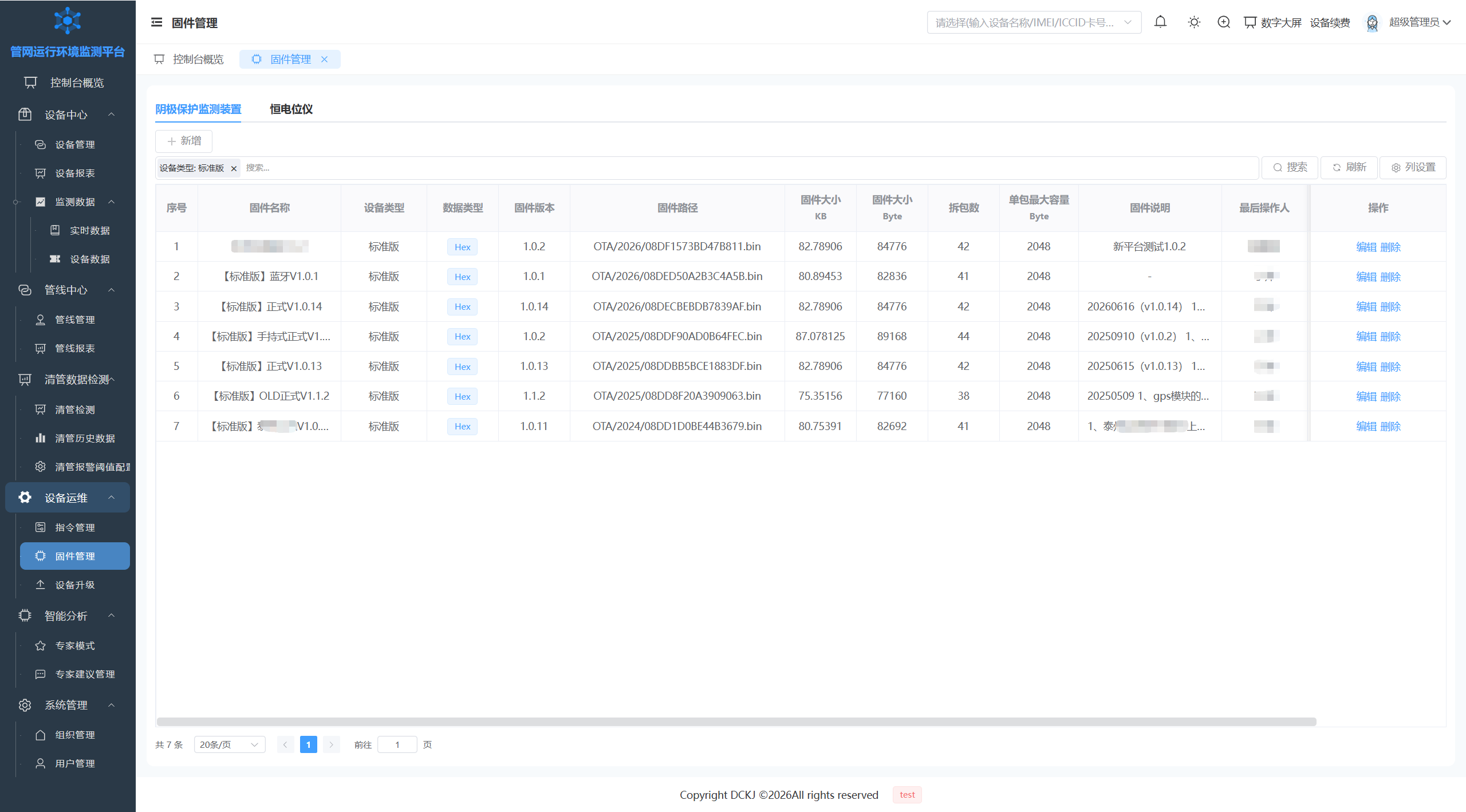This screenshot has height=812, width=1466.
Task: Switch to 控制台概览 page tab
Action: pyautogui.click(x=189, y=59)
